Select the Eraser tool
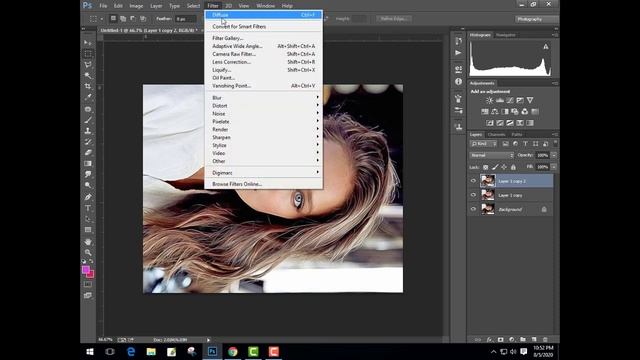 click(88, 153)
